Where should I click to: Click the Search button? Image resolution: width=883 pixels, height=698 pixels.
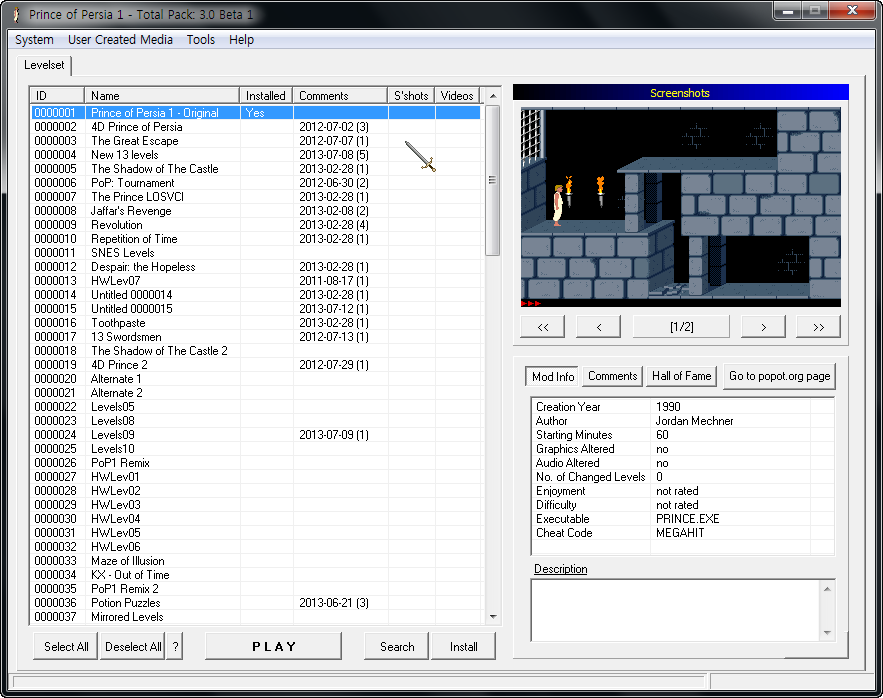[397, 646]
